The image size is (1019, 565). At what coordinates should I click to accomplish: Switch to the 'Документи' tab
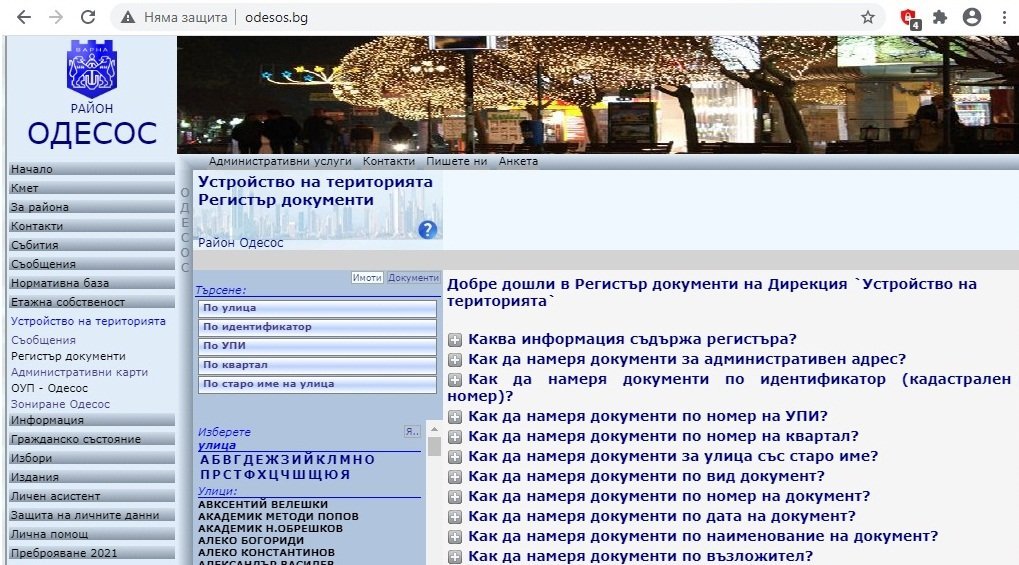pyautogui.click(x=413, y=278)
